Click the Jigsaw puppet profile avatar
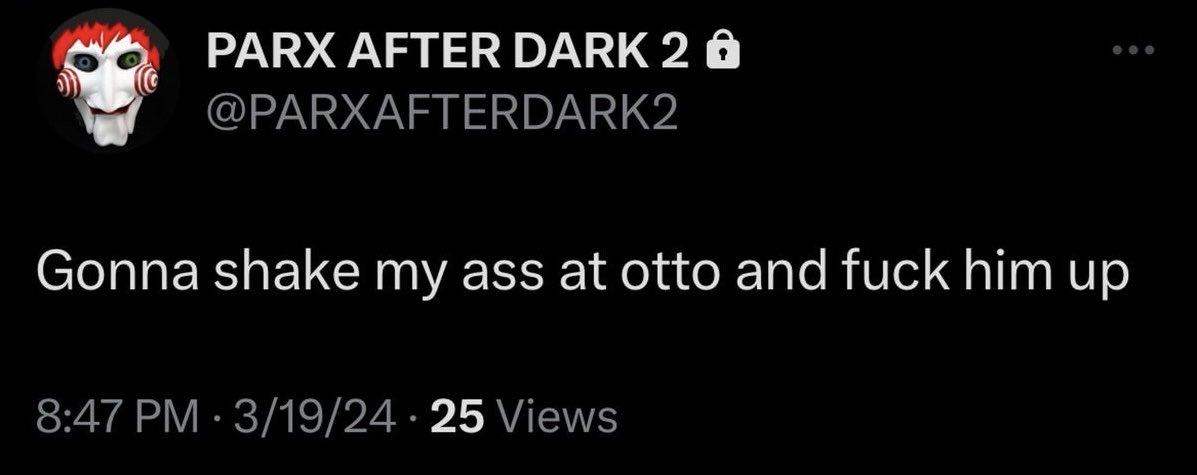The height and width of the screenshot is (475, 1197). [108, 81]
